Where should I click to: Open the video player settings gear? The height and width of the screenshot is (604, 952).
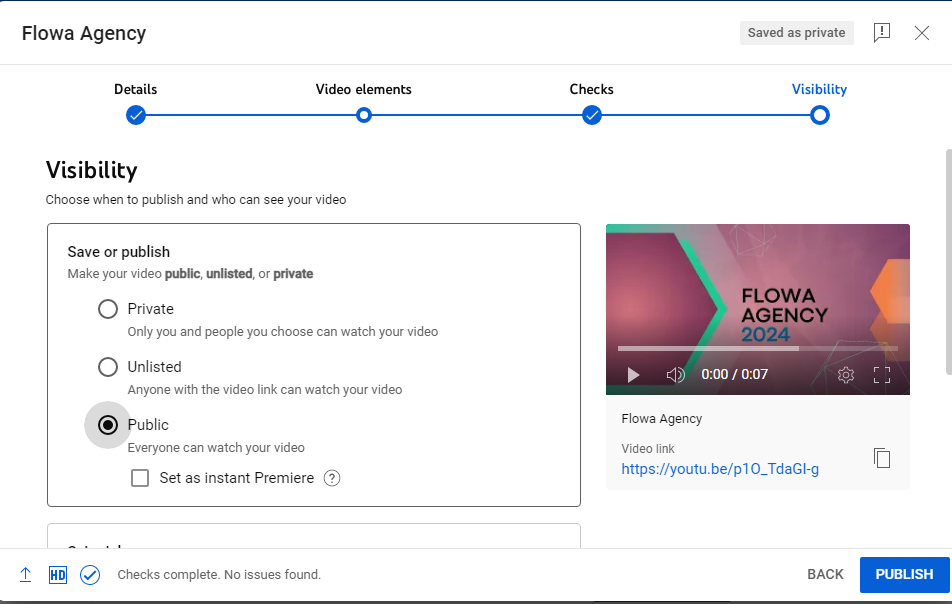tap(845, 375)
